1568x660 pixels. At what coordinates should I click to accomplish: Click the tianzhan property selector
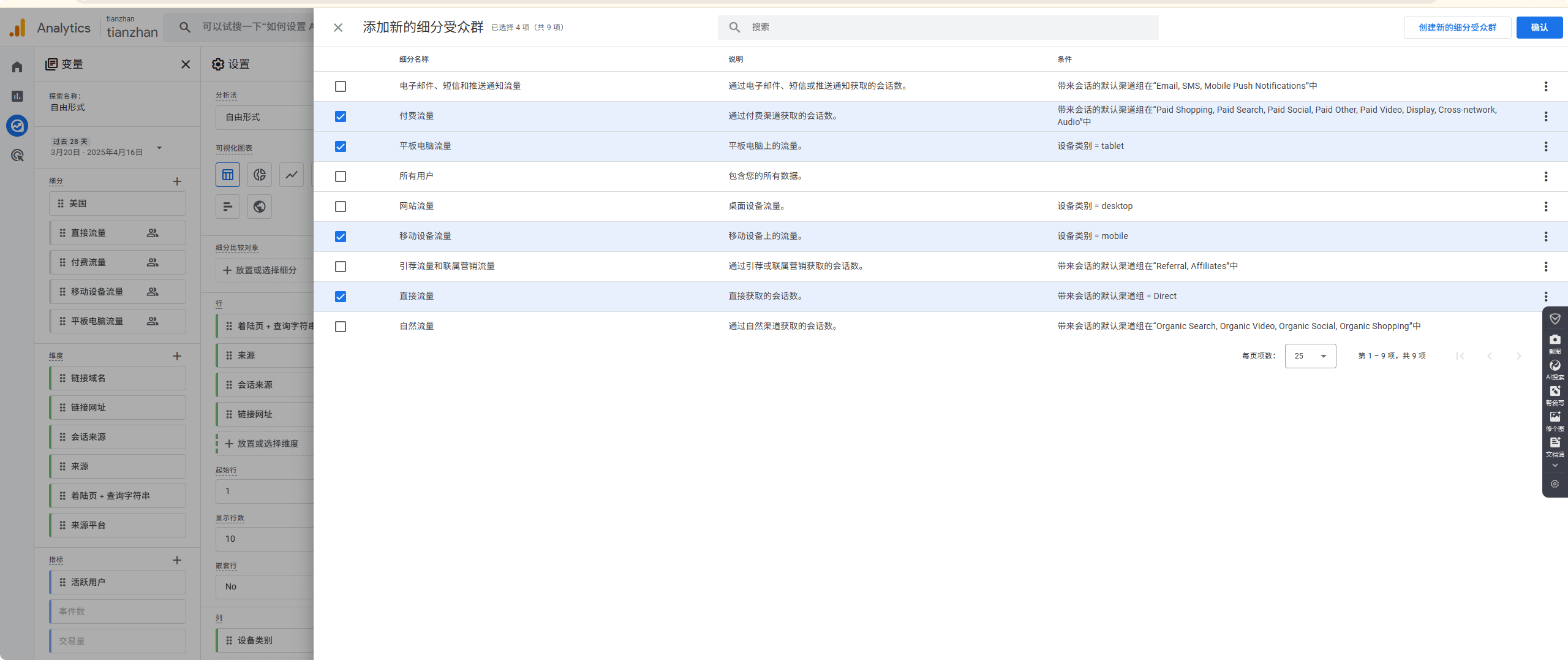(132, 27)
